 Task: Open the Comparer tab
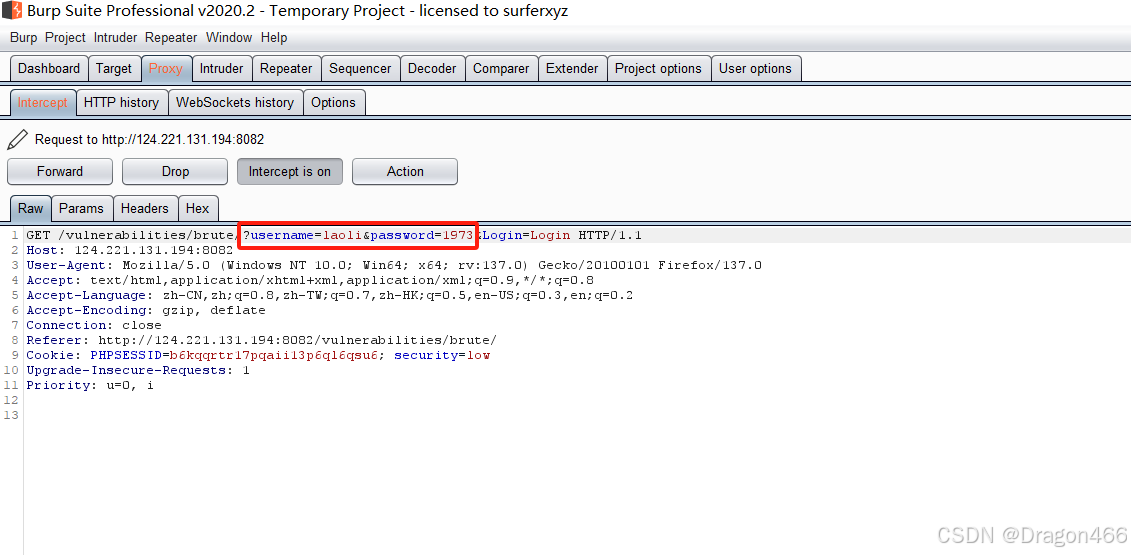pyautogui.click(x=501, y=69)
